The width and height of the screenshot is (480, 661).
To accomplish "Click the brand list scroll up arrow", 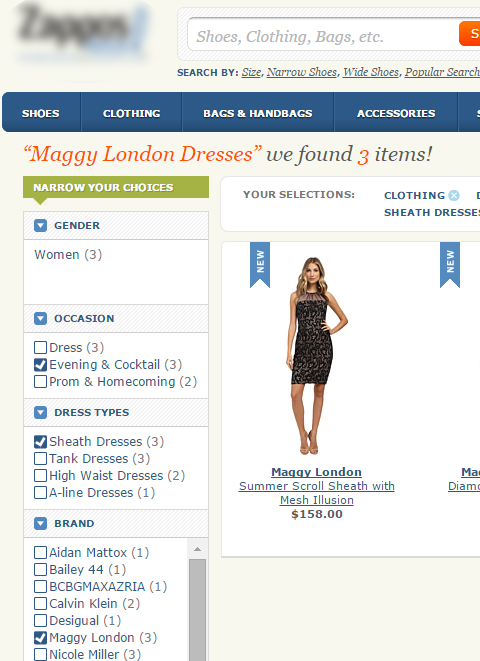I will [x=197, y=549].
